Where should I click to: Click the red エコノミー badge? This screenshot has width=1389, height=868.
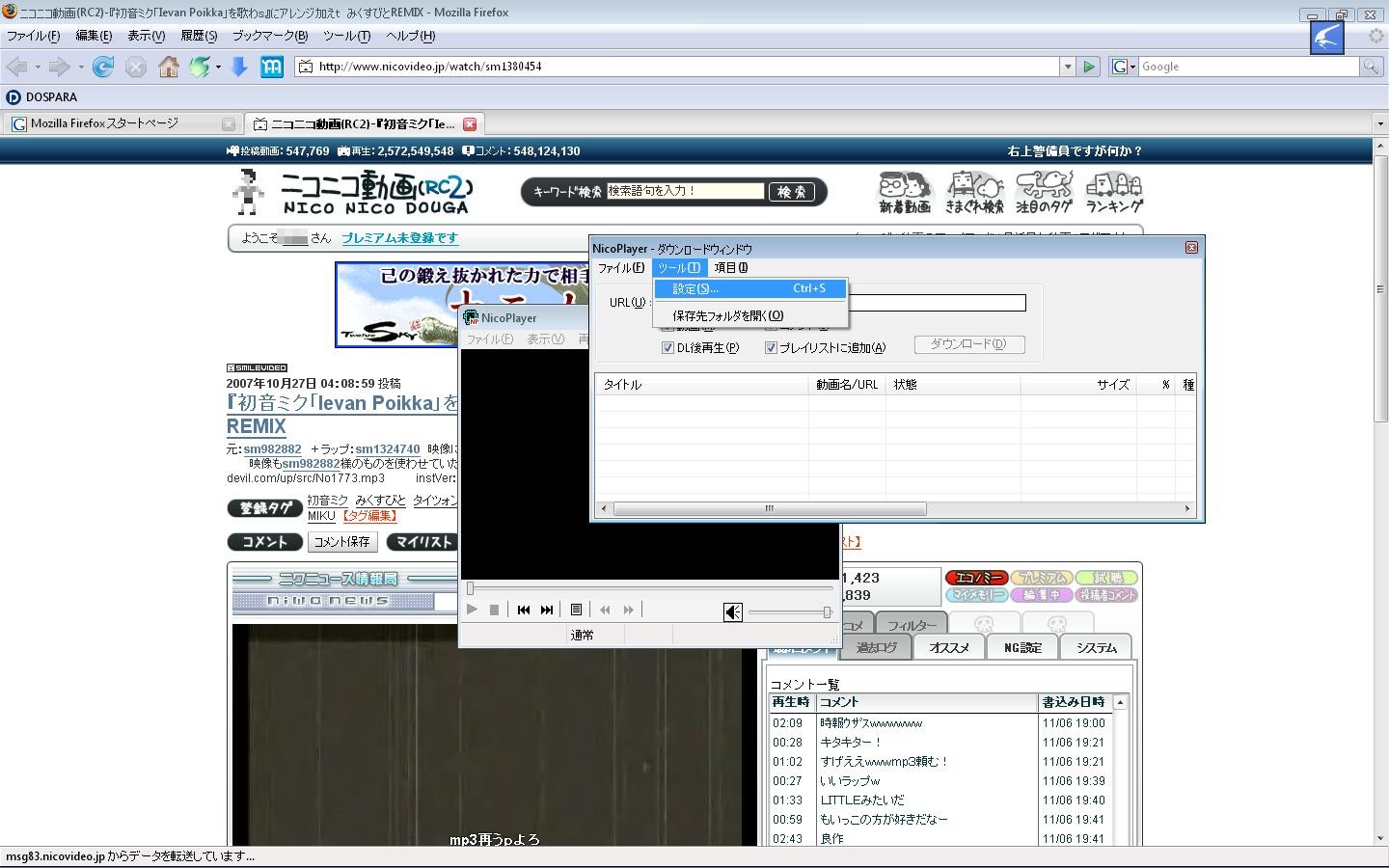point(977,578)
